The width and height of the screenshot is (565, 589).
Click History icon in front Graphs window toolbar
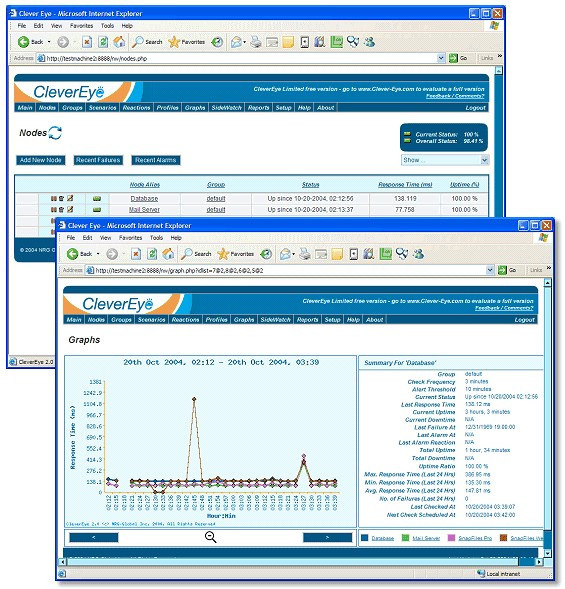266,254
